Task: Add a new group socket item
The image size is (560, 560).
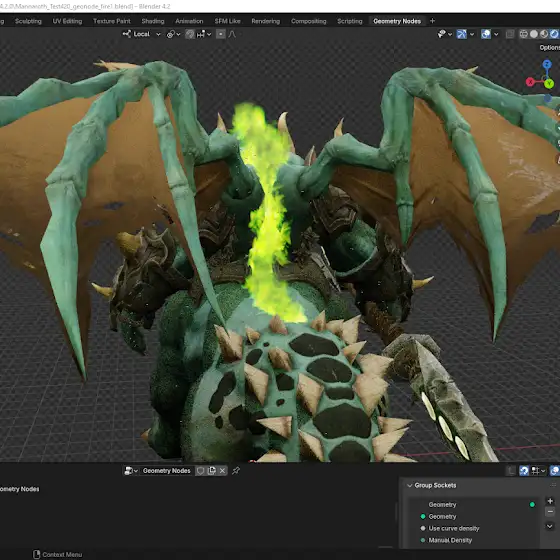Action: (x=550, y=501)
